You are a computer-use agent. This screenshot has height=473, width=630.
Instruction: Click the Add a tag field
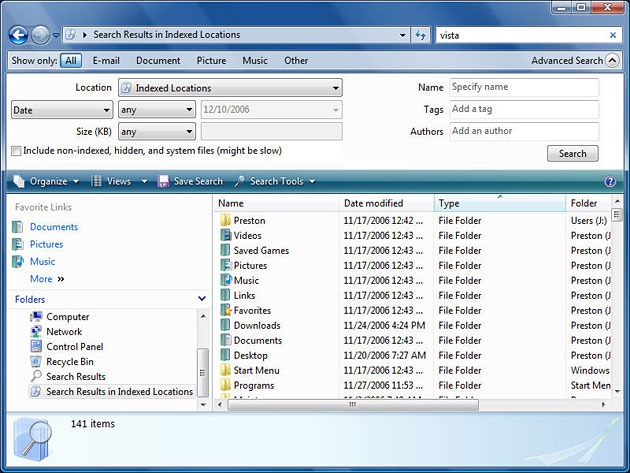click(524, 109)
